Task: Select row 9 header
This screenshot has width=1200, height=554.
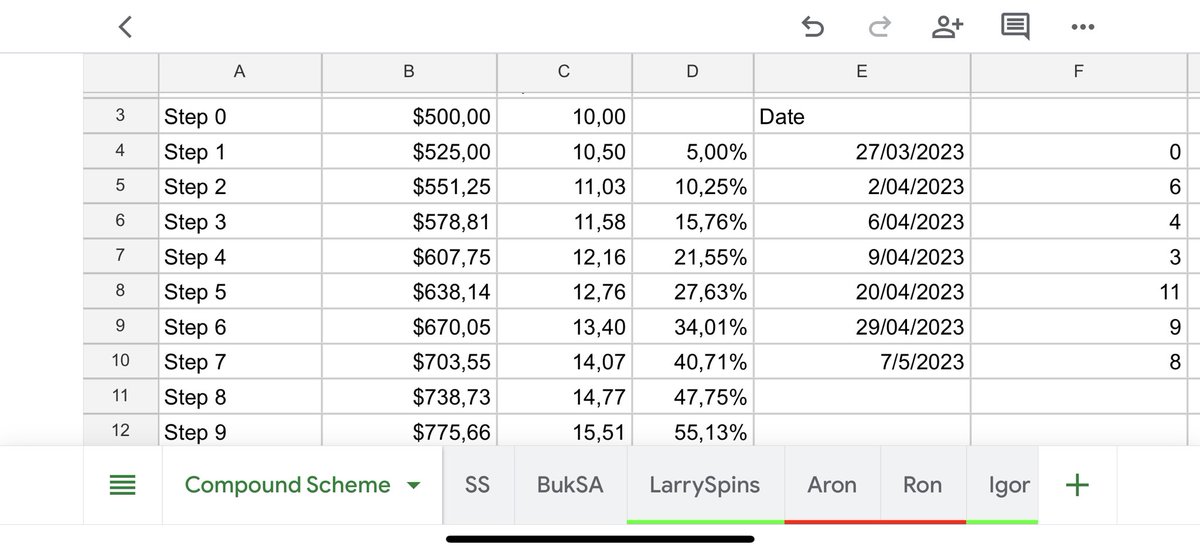Action: point(120,326)
